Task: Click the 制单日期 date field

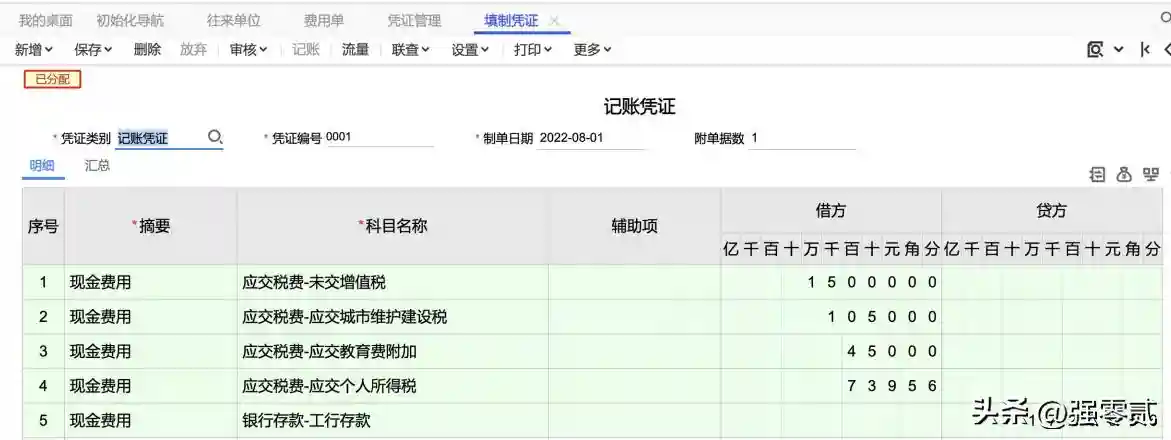Action: 590,139
